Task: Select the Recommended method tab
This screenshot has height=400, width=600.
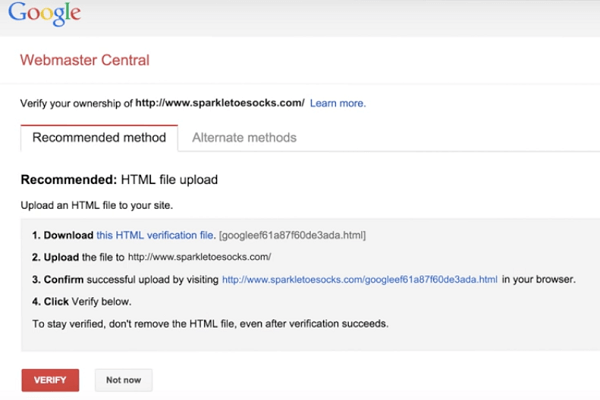Action: pos(99,138)
